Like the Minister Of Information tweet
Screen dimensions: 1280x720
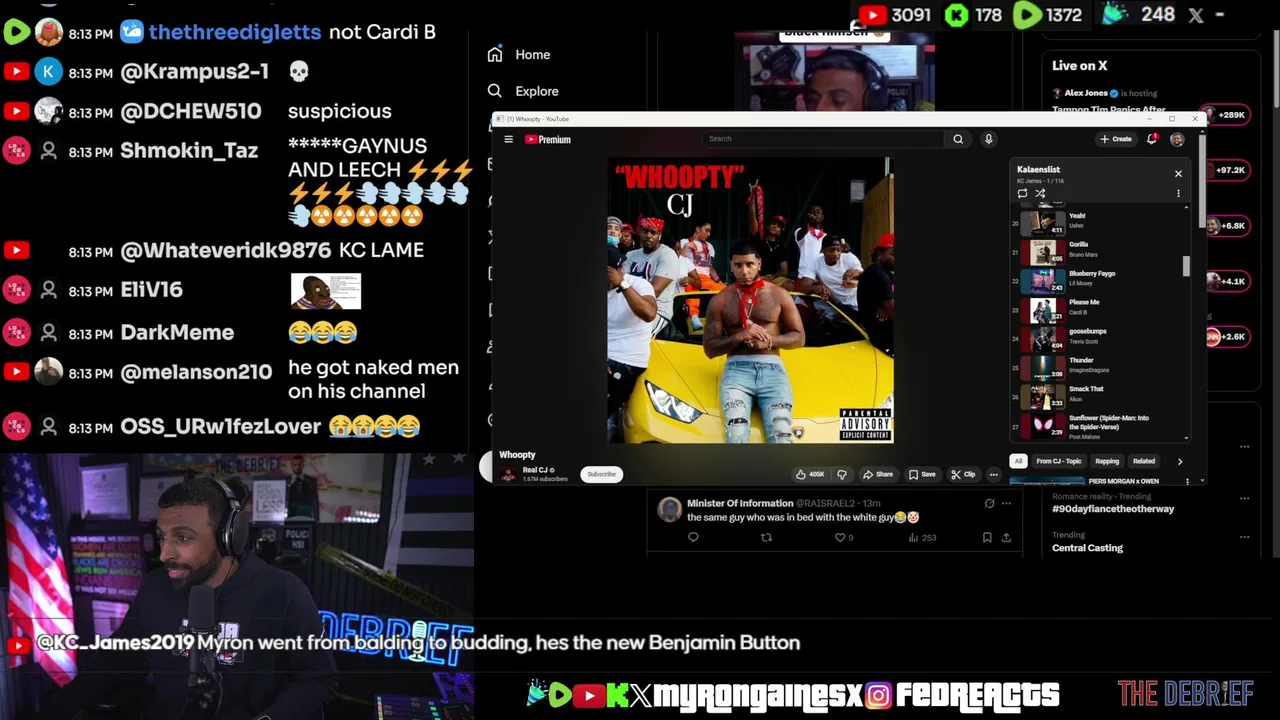[x=843, y=538]
